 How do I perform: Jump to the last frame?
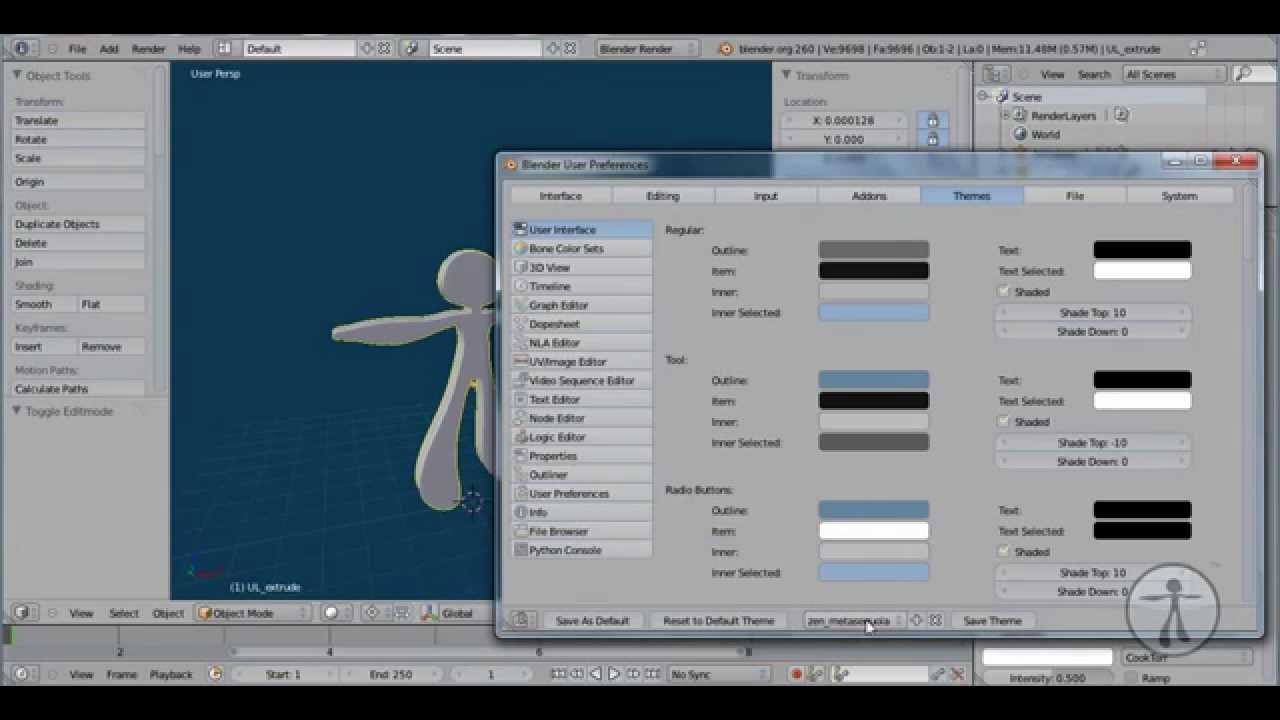[x=650, y=674]
